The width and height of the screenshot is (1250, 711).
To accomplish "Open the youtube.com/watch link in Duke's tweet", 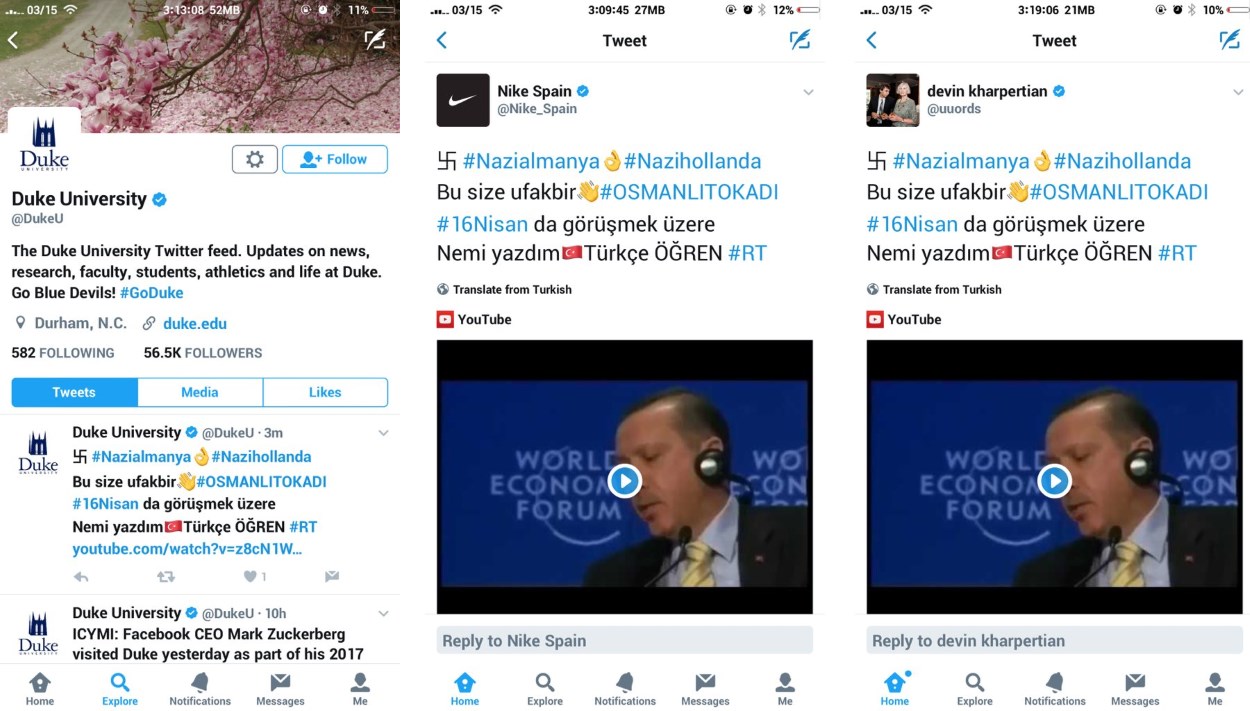I will pos(187,549).
